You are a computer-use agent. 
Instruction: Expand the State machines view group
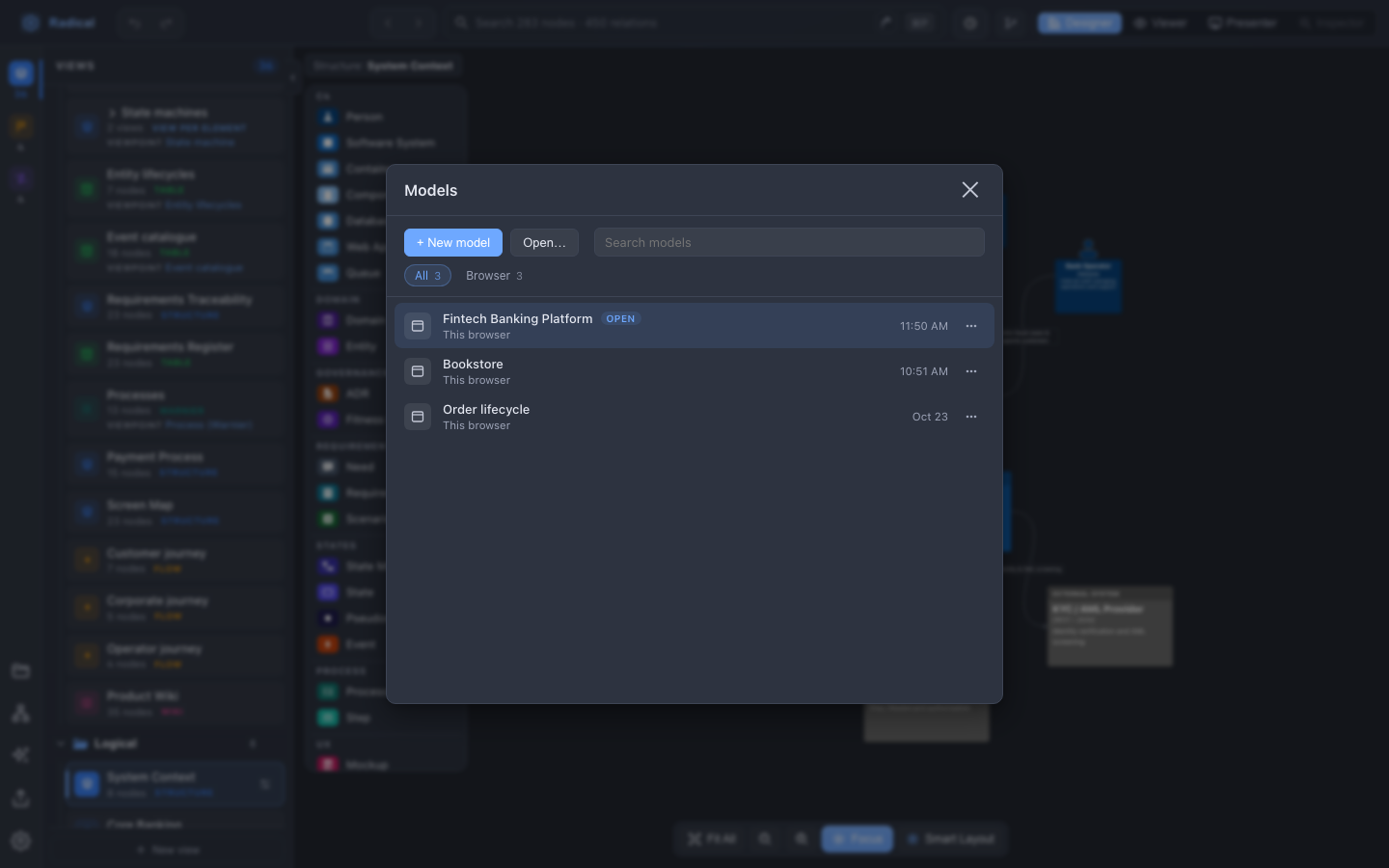click(112, 113)
